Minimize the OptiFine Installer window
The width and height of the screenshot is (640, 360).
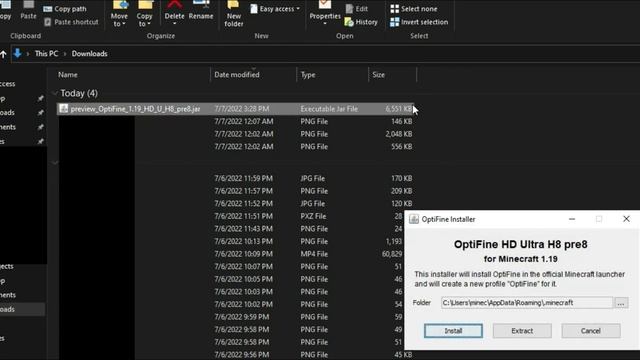click(572, 219)
